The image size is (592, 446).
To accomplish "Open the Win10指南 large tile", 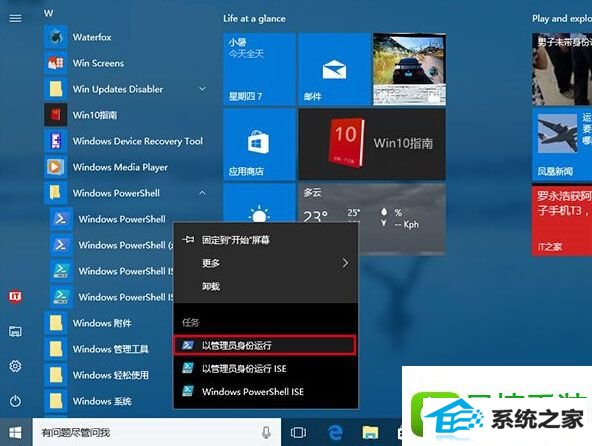I will (x=372, y=144).
